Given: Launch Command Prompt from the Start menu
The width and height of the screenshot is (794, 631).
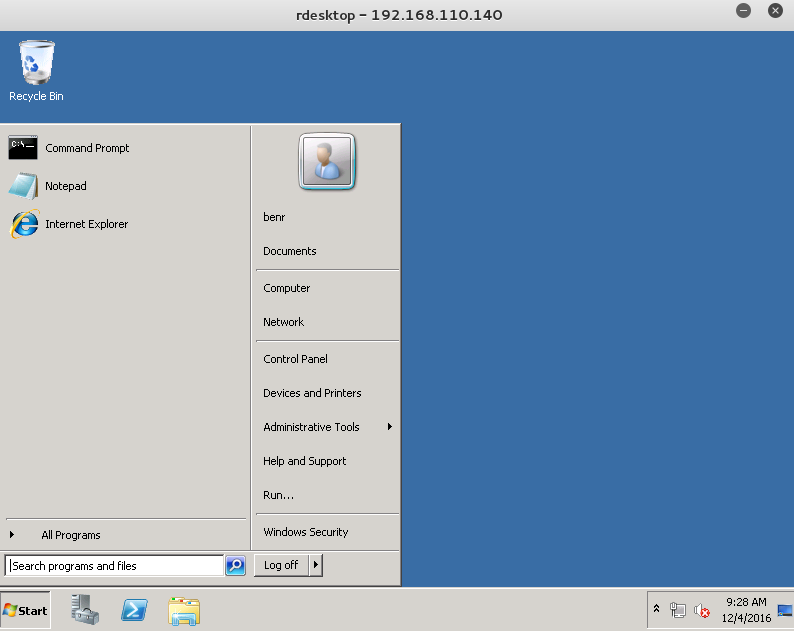Looking at the screenshot, I should pyautogui.click(x=87, y=148).
